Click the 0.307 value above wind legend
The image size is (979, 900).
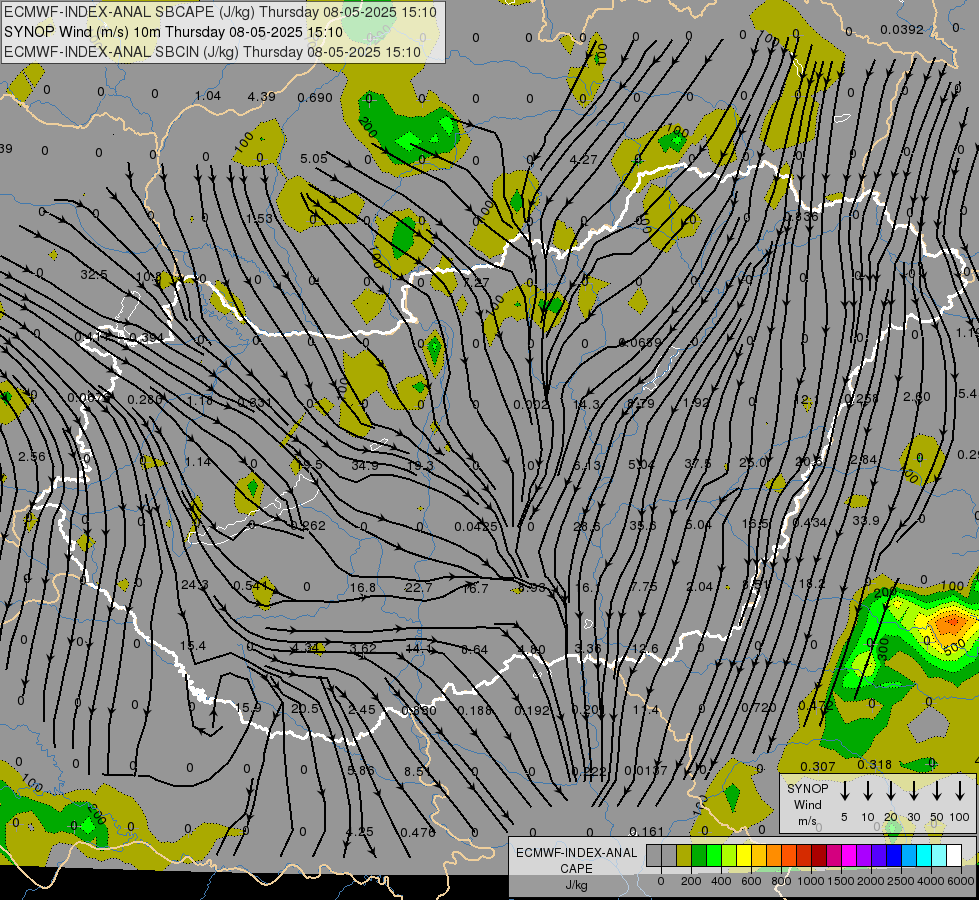tap(817, 766)
